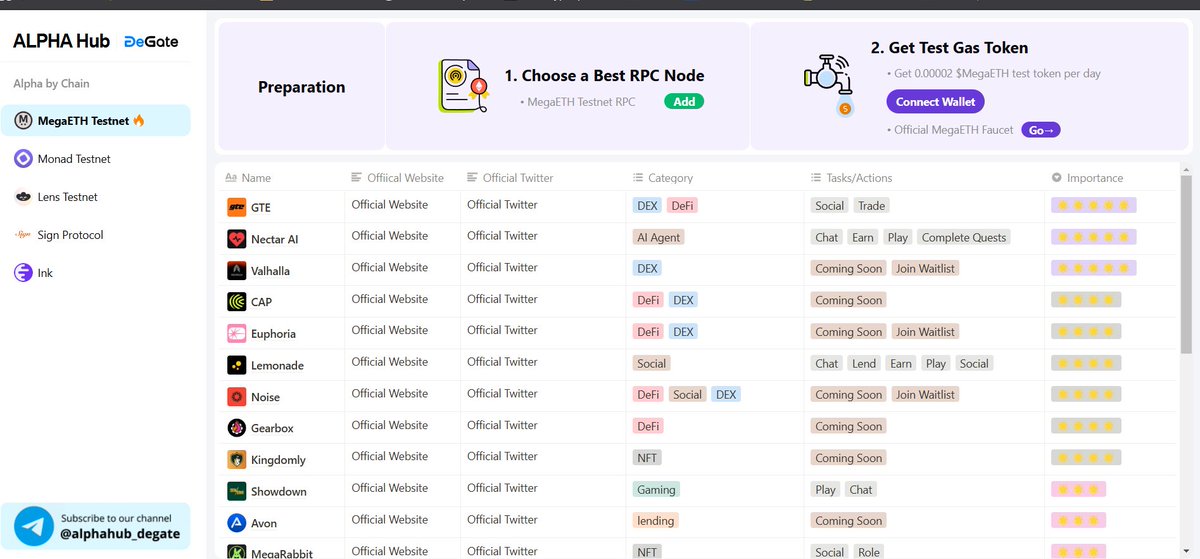Click the Noise red logo icon
1200x559 pixels.
click(x=236, y=397)
